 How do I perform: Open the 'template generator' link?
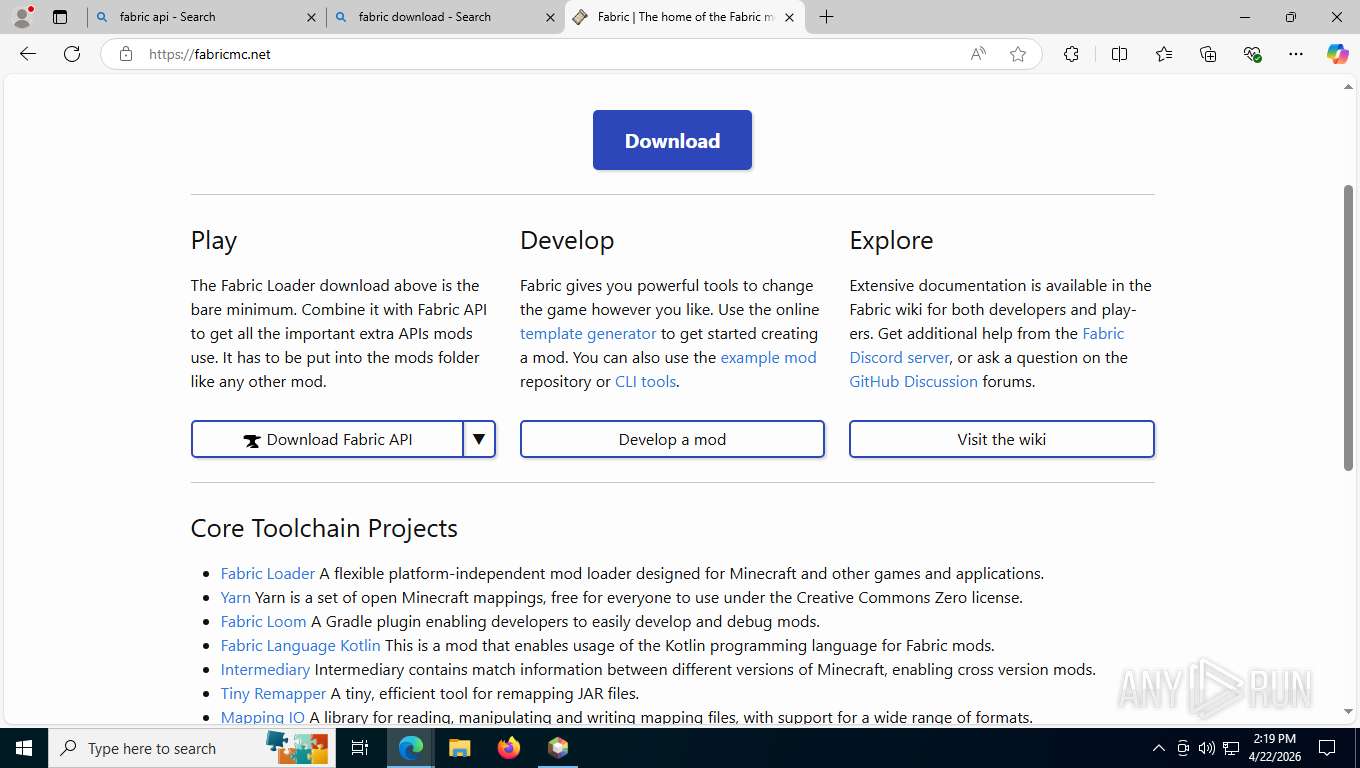coord(588,334)
